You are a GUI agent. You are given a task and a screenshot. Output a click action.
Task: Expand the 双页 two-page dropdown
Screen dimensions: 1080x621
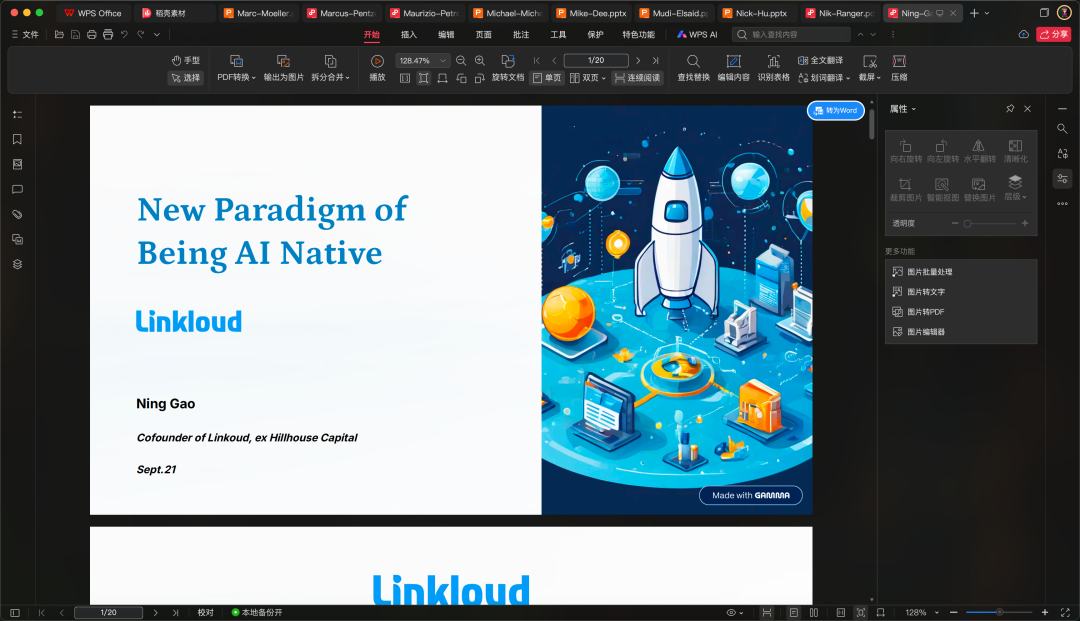click(x=603, y=78)
